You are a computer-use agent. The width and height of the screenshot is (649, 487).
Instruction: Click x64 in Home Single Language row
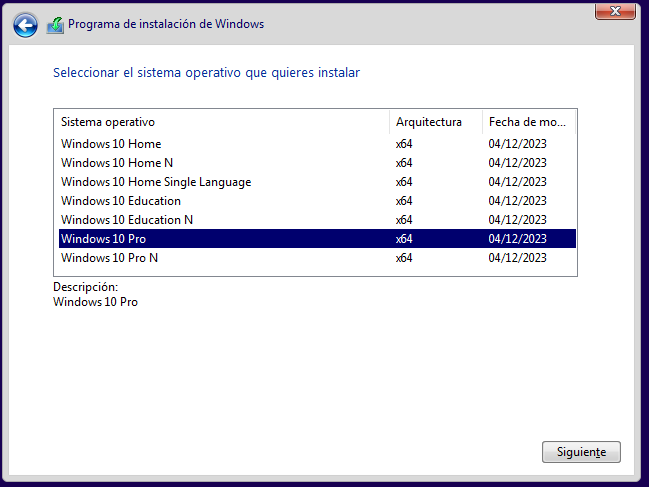click(404, 182)
